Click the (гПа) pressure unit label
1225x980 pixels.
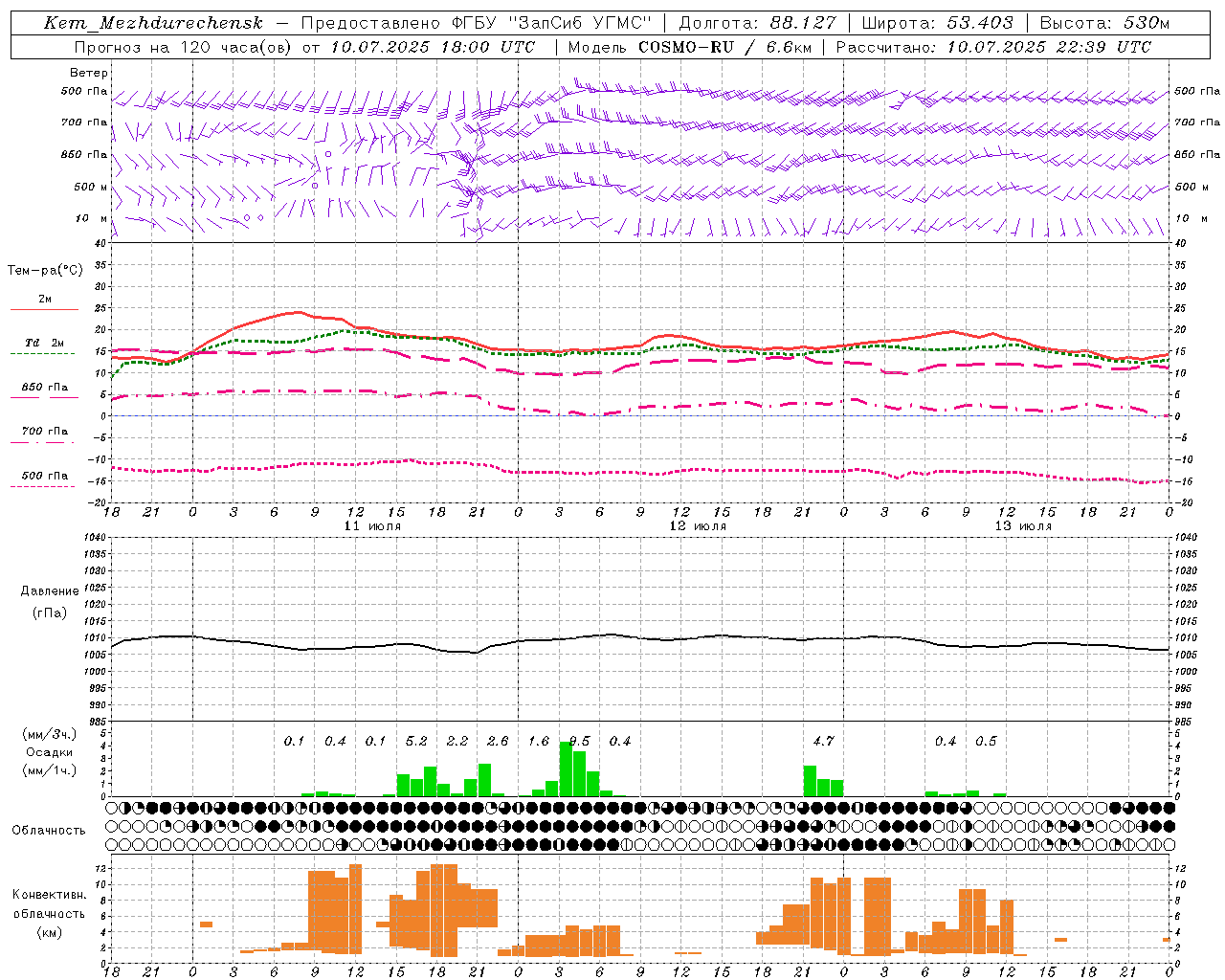50,613
